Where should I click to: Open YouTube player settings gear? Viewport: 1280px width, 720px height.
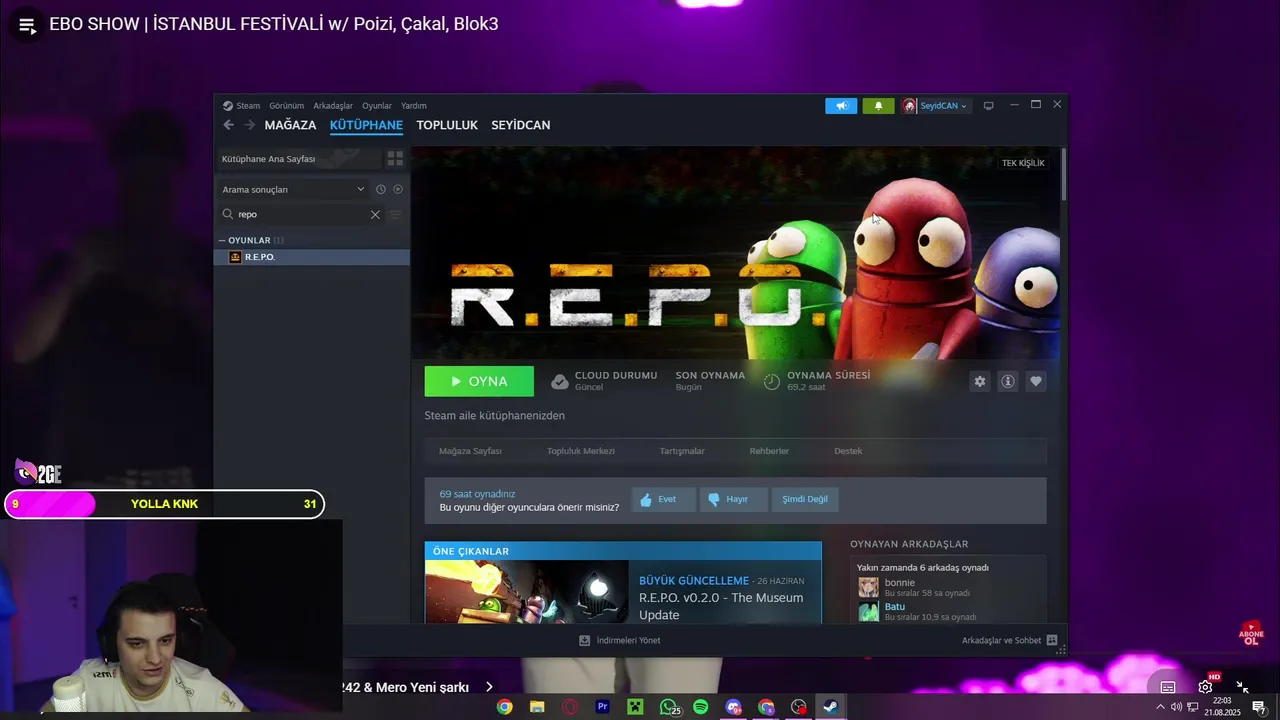pyautogui.click(x=1206, y=686)
